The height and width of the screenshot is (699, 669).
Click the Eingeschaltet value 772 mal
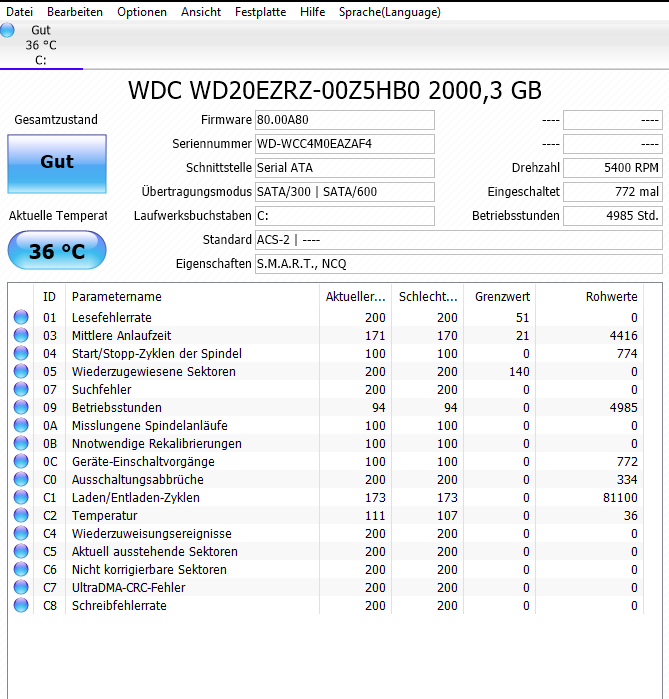point(613,192)
